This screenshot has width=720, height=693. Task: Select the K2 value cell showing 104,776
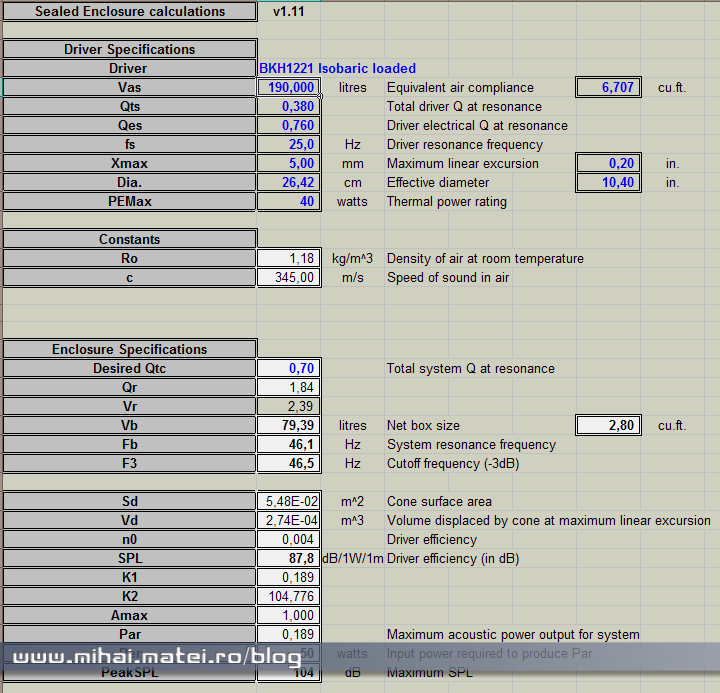[289, 597]
